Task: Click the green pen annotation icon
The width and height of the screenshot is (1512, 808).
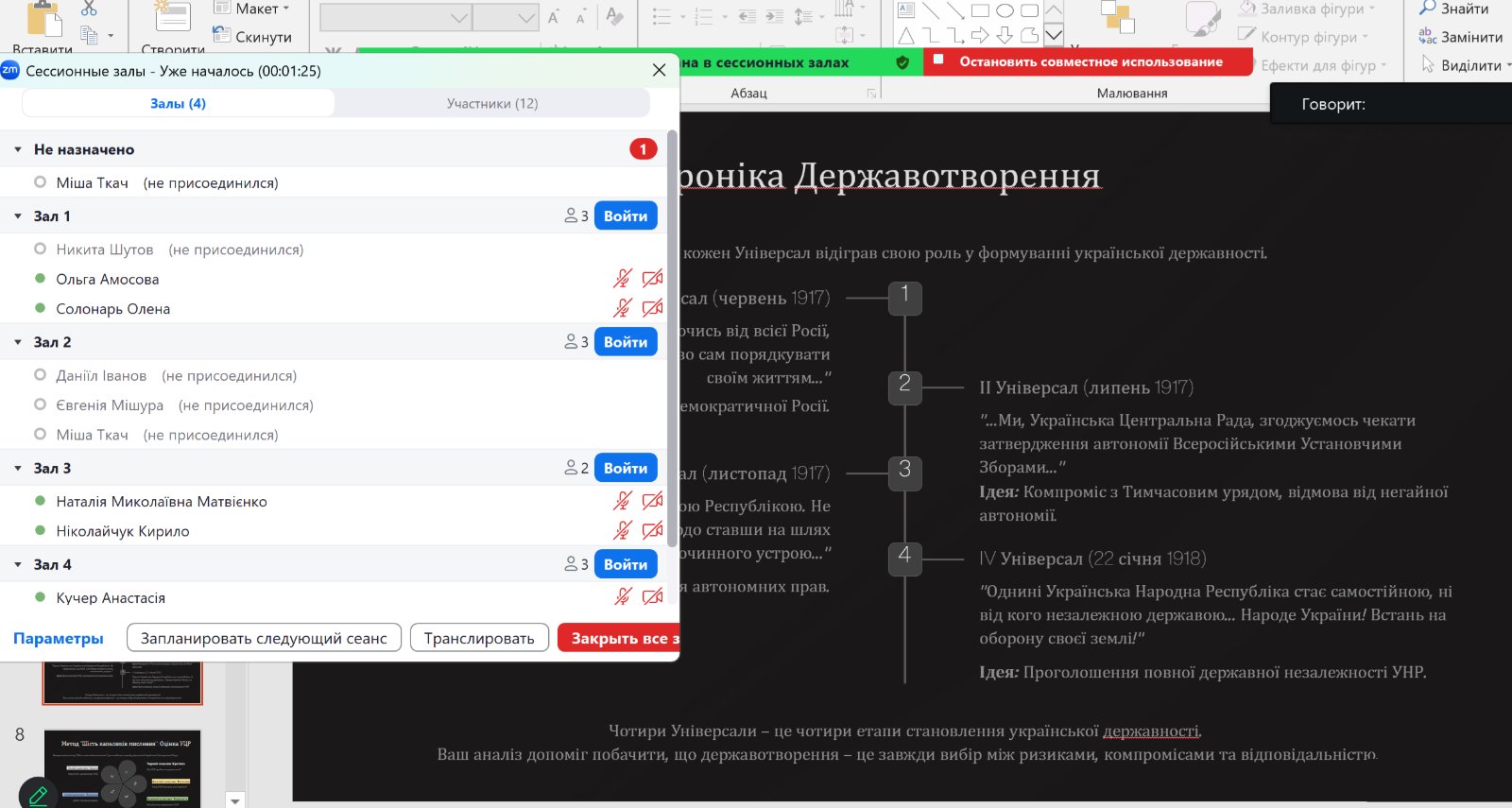Action: click(x=38, y=793)
